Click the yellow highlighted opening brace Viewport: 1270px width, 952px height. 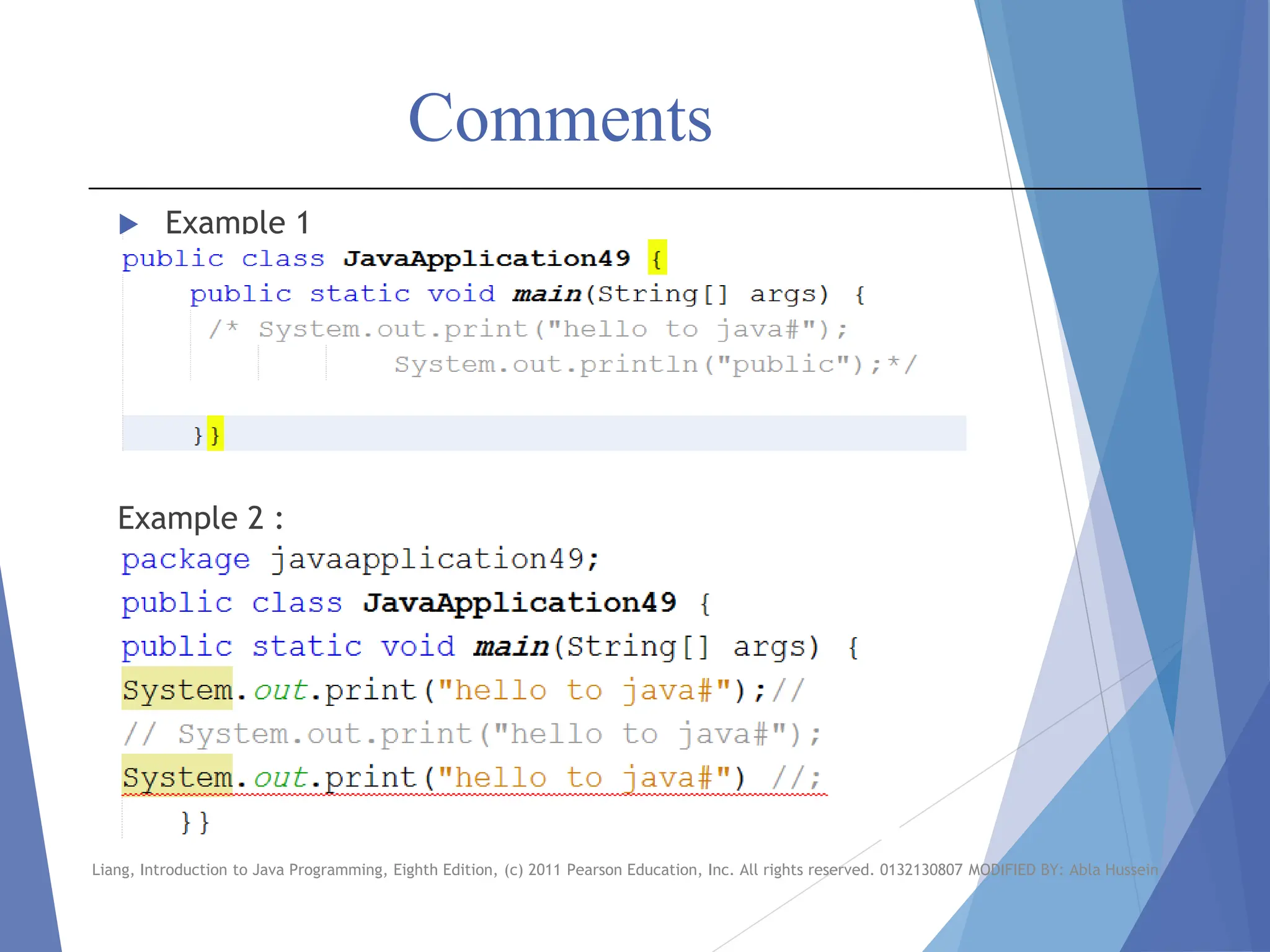[657, 257]
